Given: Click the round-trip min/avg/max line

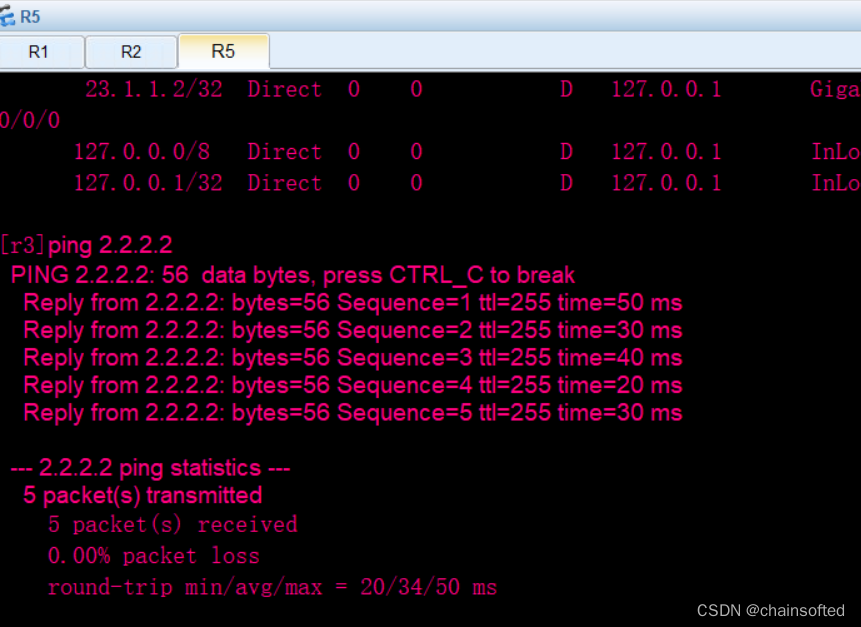Looking at the screenshot, I should [272, 587].
